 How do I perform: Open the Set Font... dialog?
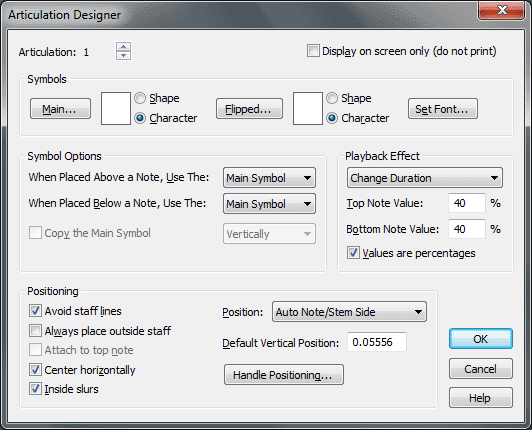tap(443, 109)
